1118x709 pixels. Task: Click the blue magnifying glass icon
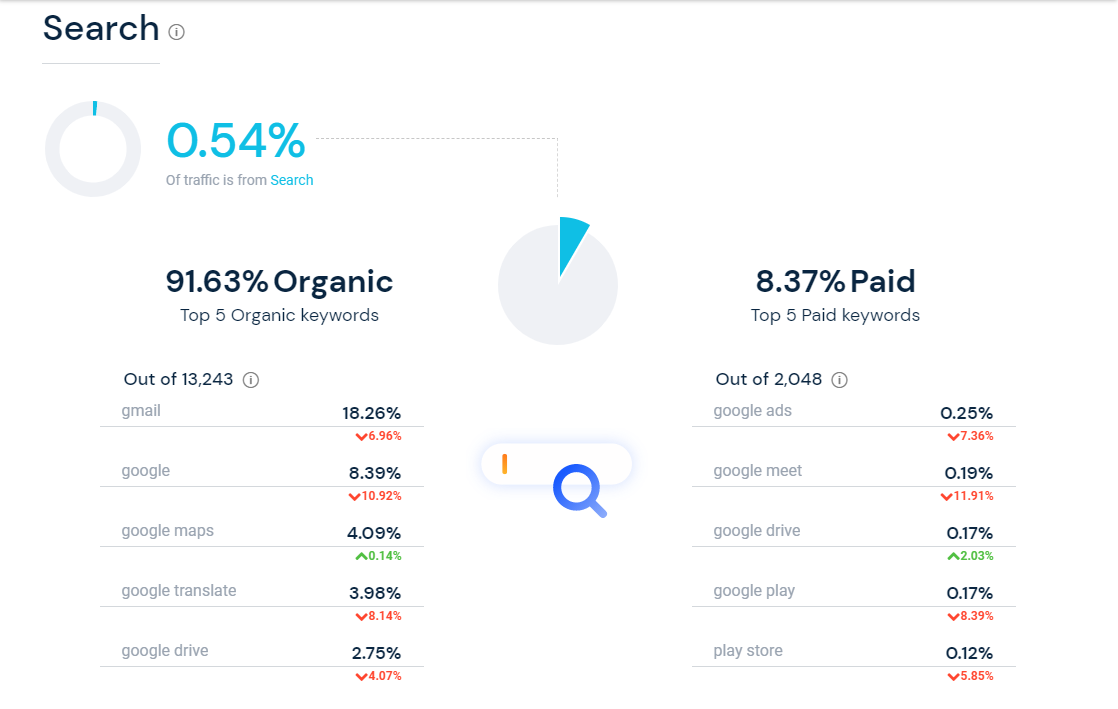580,491
